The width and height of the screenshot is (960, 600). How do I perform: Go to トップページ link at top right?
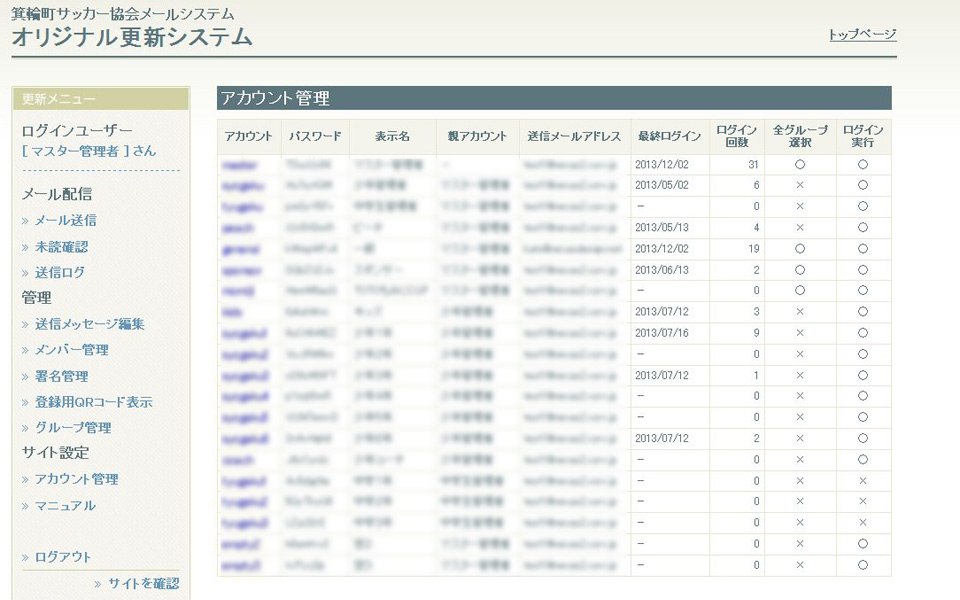click(x=862, y=35)
